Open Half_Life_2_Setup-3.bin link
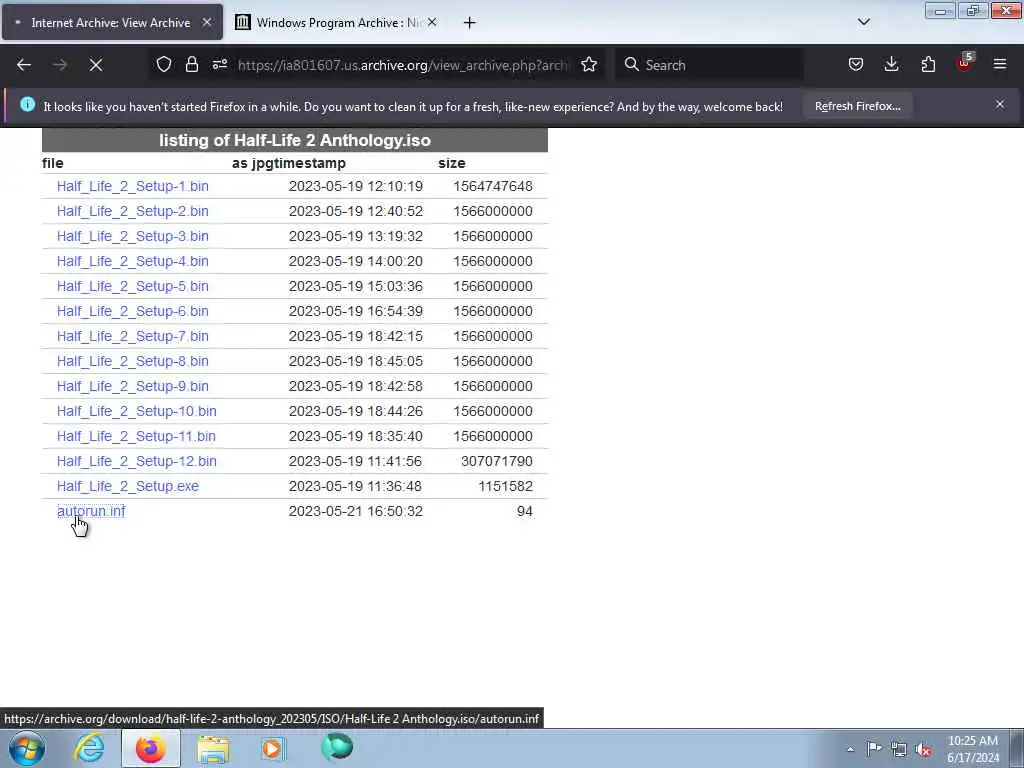Image resolution: width=1024 pixels, height=768 pixels. click(x=133, y=236)
